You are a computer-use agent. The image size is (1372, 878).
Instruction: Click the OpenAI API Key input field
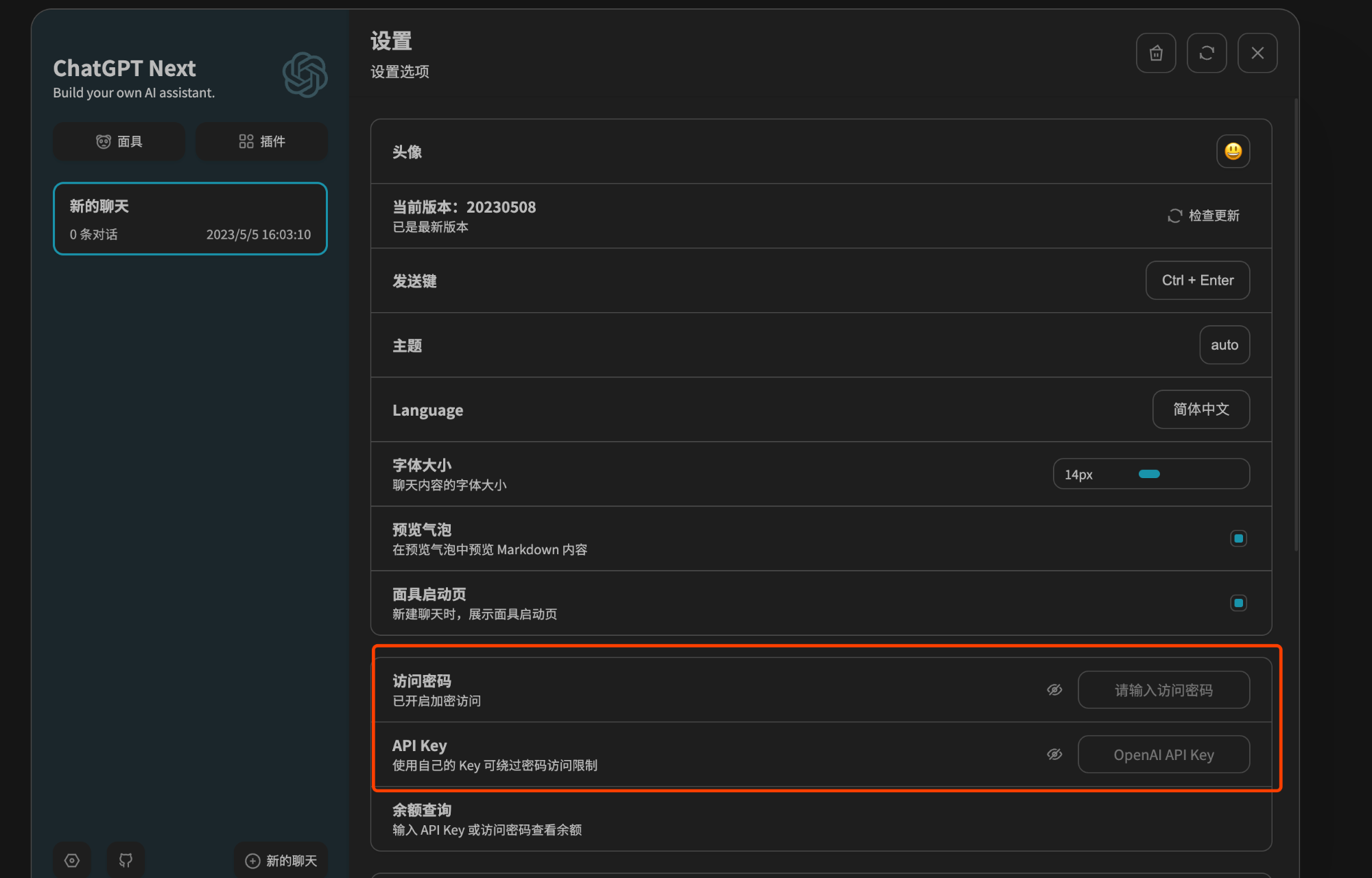(1163, 755)
